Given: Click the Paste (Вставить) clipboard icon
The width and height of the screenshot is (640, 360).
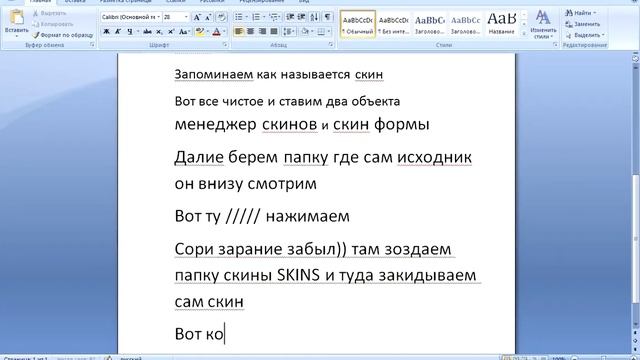Looking at the screenshot, I should pyautogui.click(x=17, y=18).
